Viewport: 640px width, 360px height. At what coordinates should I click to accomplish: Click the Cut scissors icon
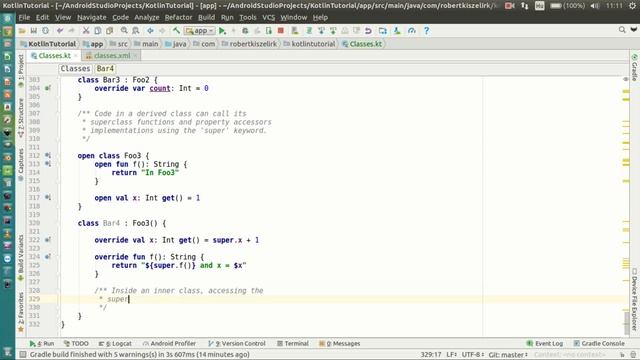coord(86,31)
